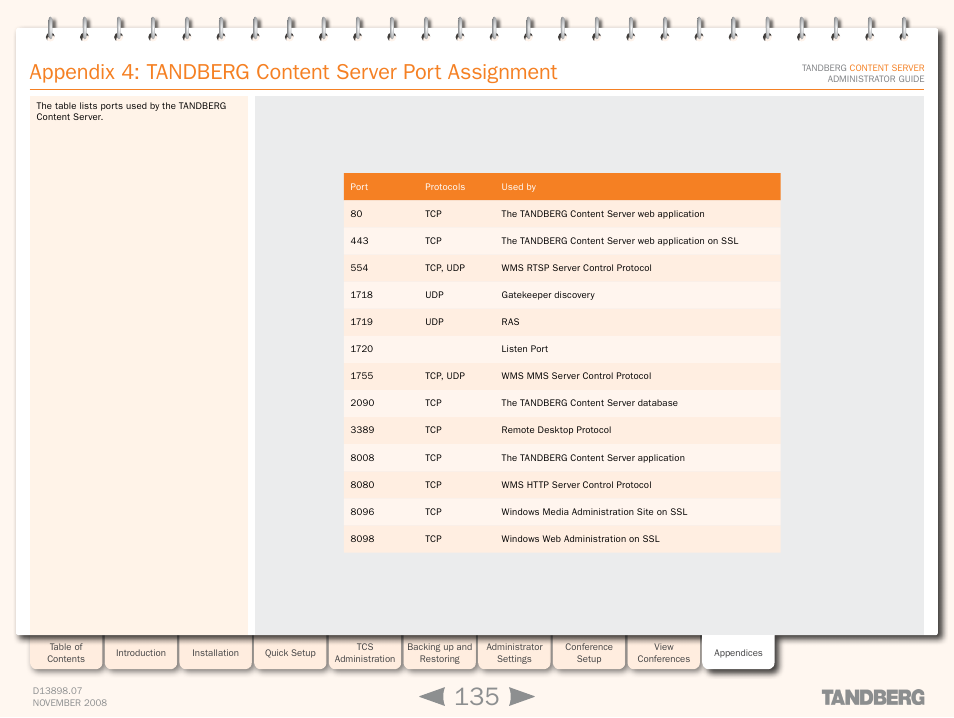Click 'Windows Web Administration on SSL' text
The image size is (954, 718).
pos(580,538)
